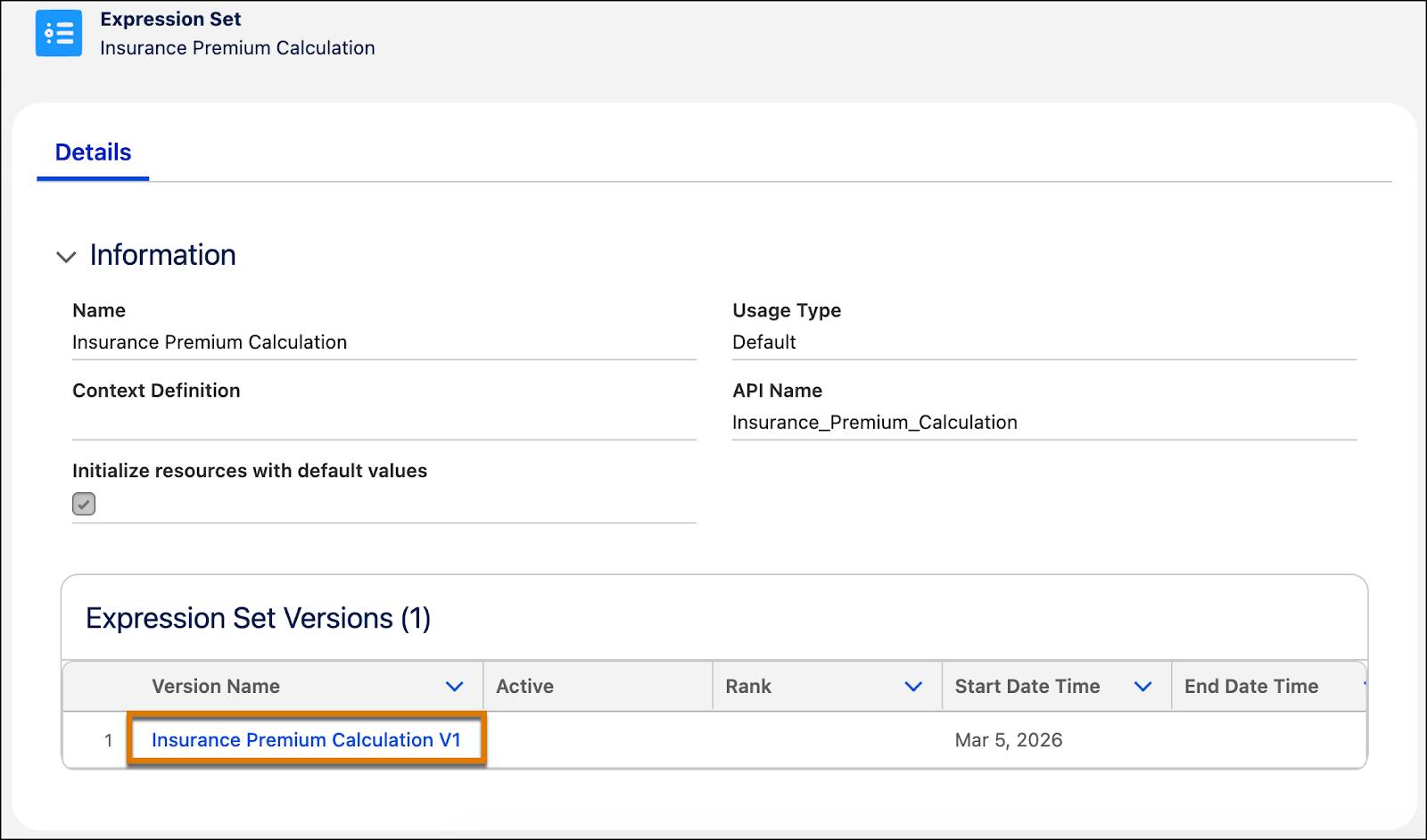Open the Start Date Time column dropdown

tap(1142, 686)
